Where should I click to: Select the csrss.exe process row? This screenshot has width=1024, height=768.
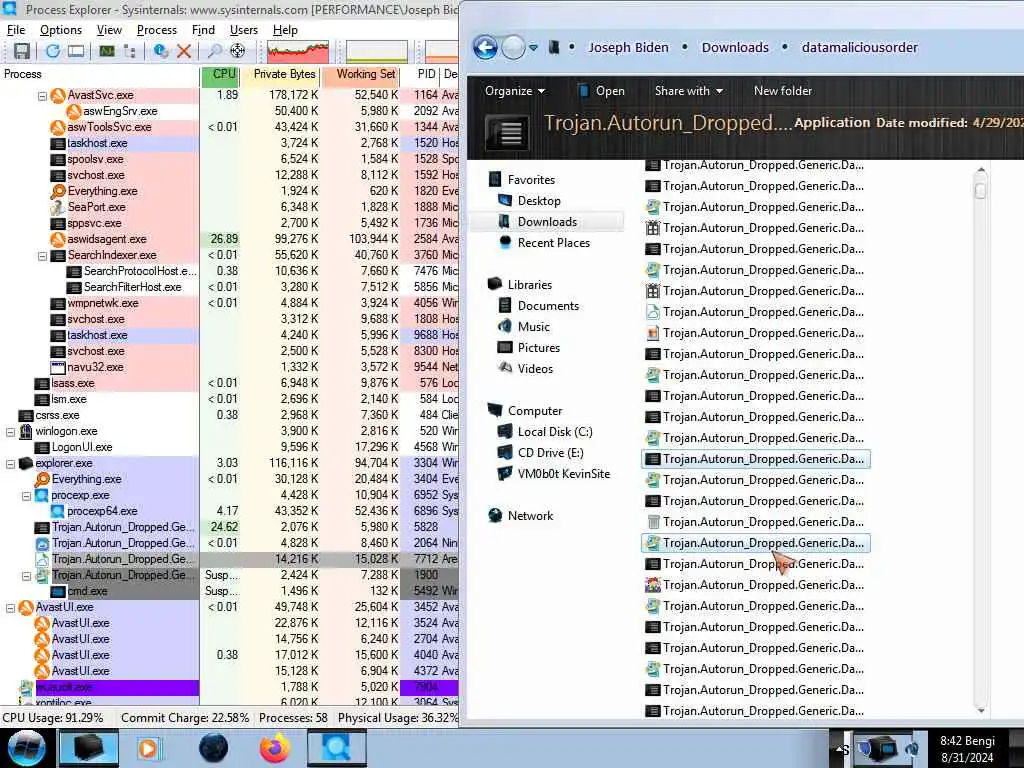click(x=229, y=415)
